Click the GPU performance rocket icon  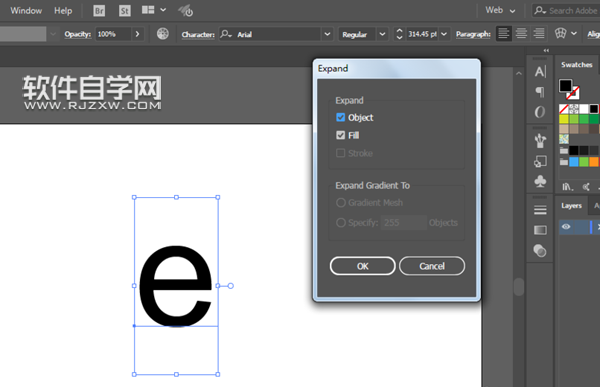click(186, 11)
